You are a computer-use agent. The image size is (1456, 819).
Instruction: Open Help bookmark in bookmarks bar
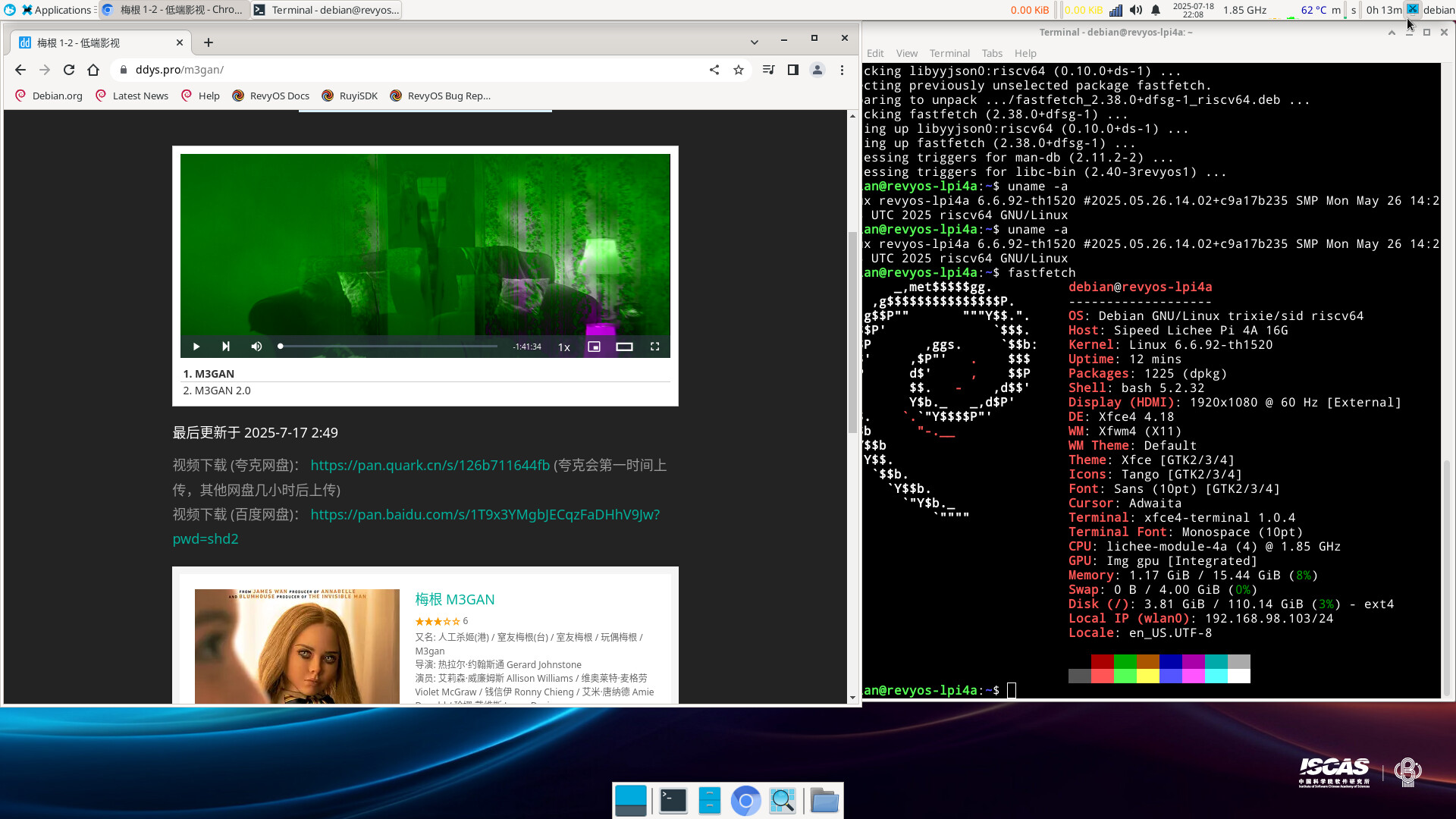point(201,96)
